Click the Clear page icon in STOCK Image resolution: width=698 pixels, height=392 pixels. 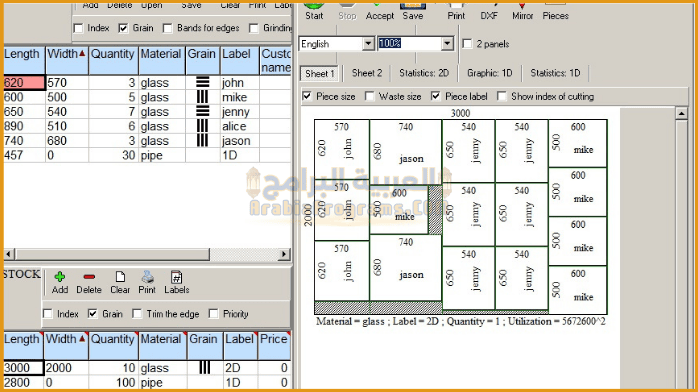coord(120,277)
